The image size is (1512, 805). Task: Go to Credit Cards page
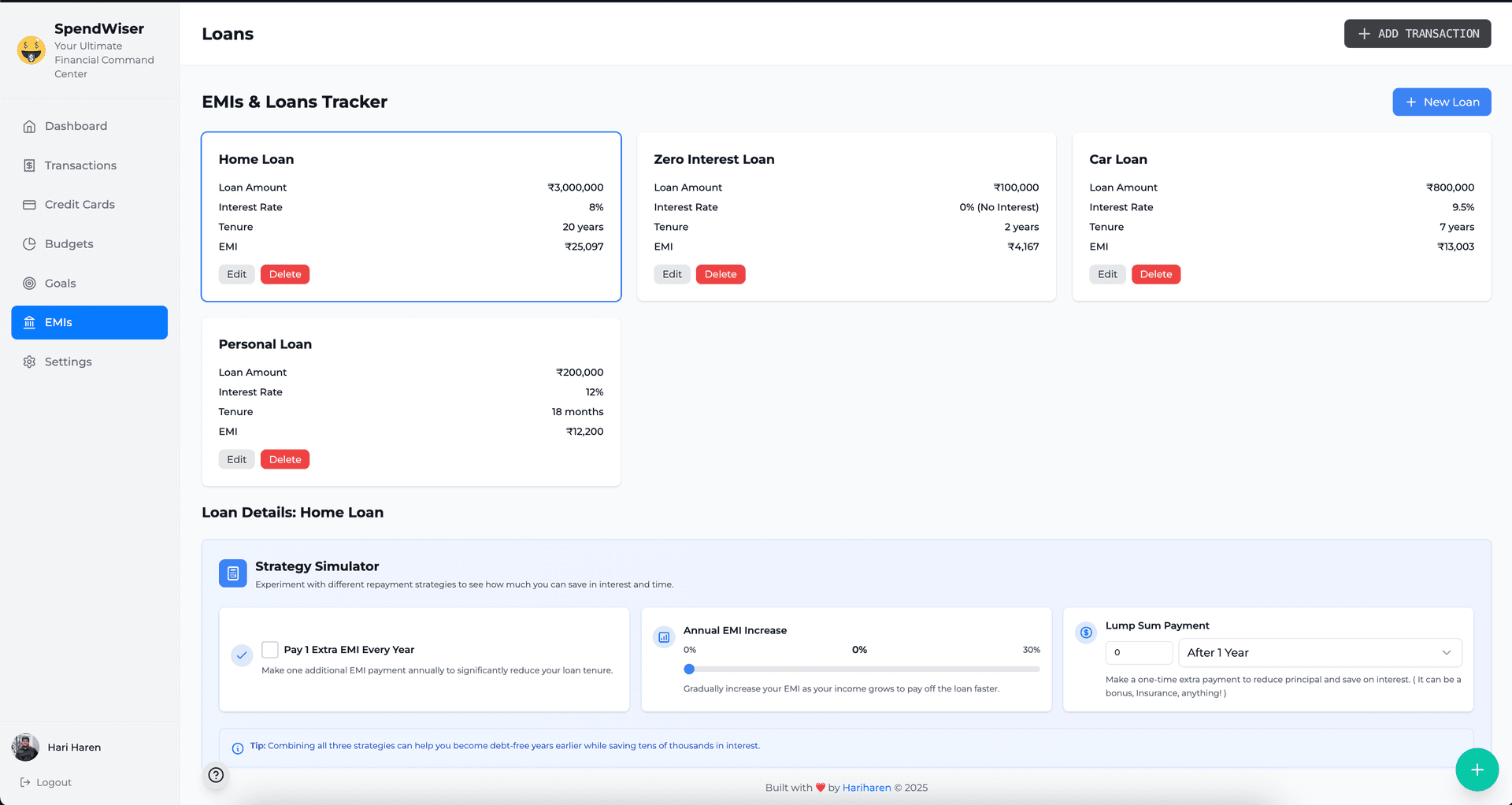tap(80, 205)
